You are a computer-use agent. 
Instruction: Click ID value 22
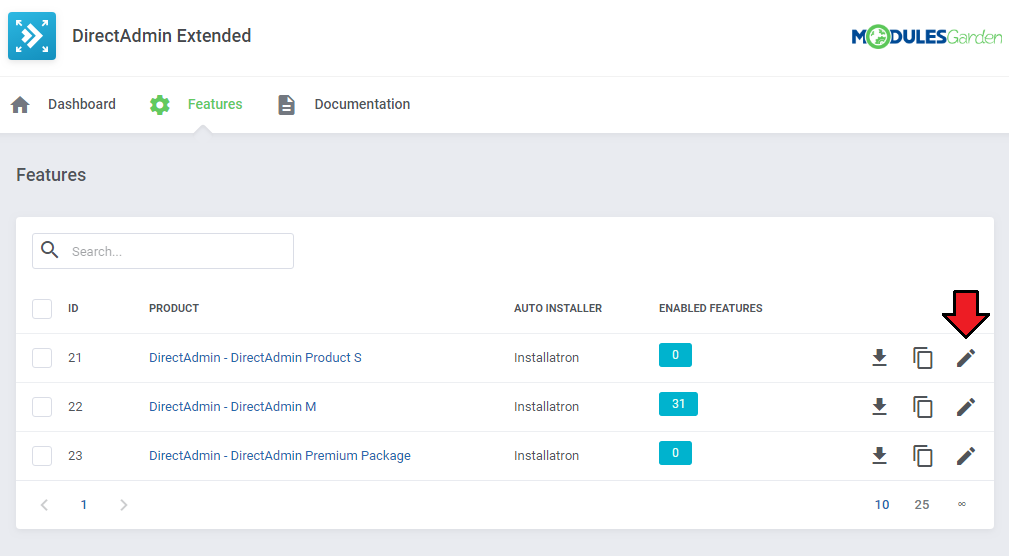click(75, 407)
